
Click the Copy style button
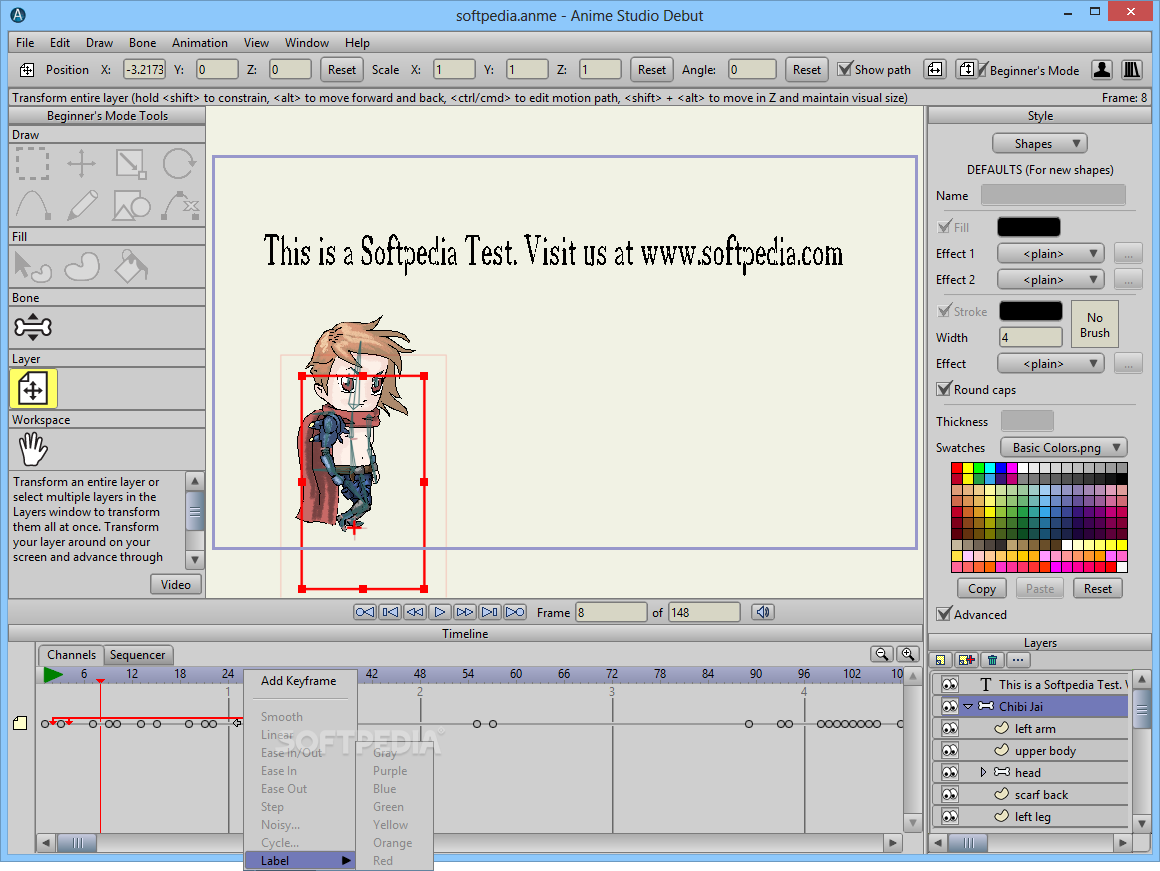tap(982, 589)
